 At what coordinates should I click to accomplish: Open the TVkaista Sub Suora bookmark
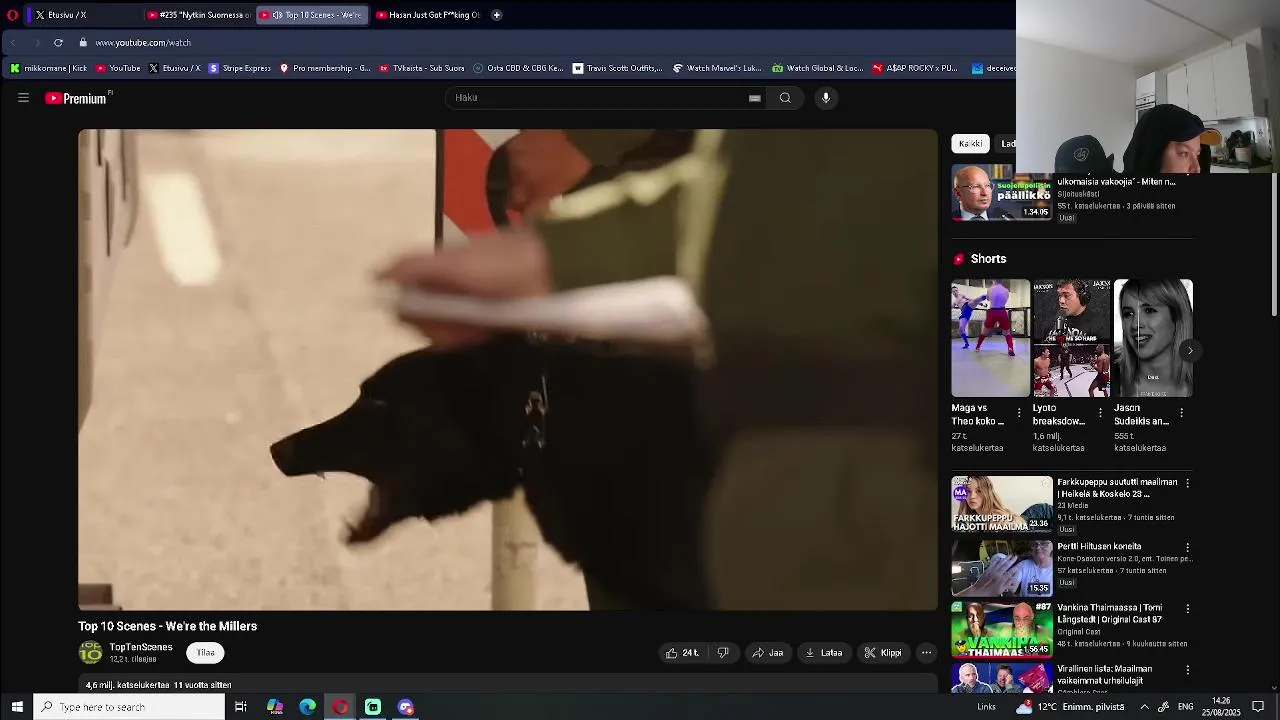(422, 68)
